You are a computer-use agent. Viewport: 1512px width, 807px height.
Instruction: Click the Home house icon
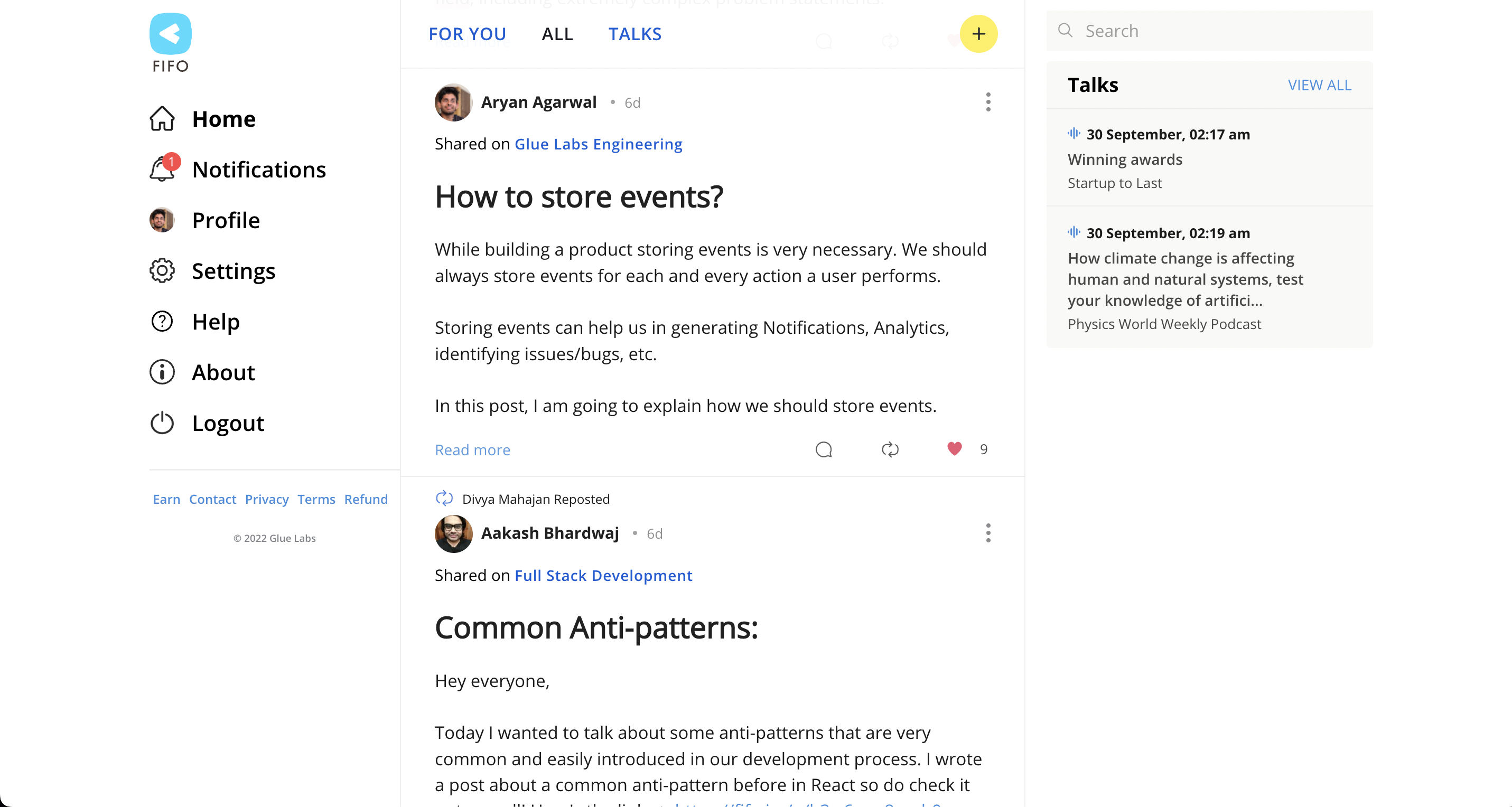[162, 118]
